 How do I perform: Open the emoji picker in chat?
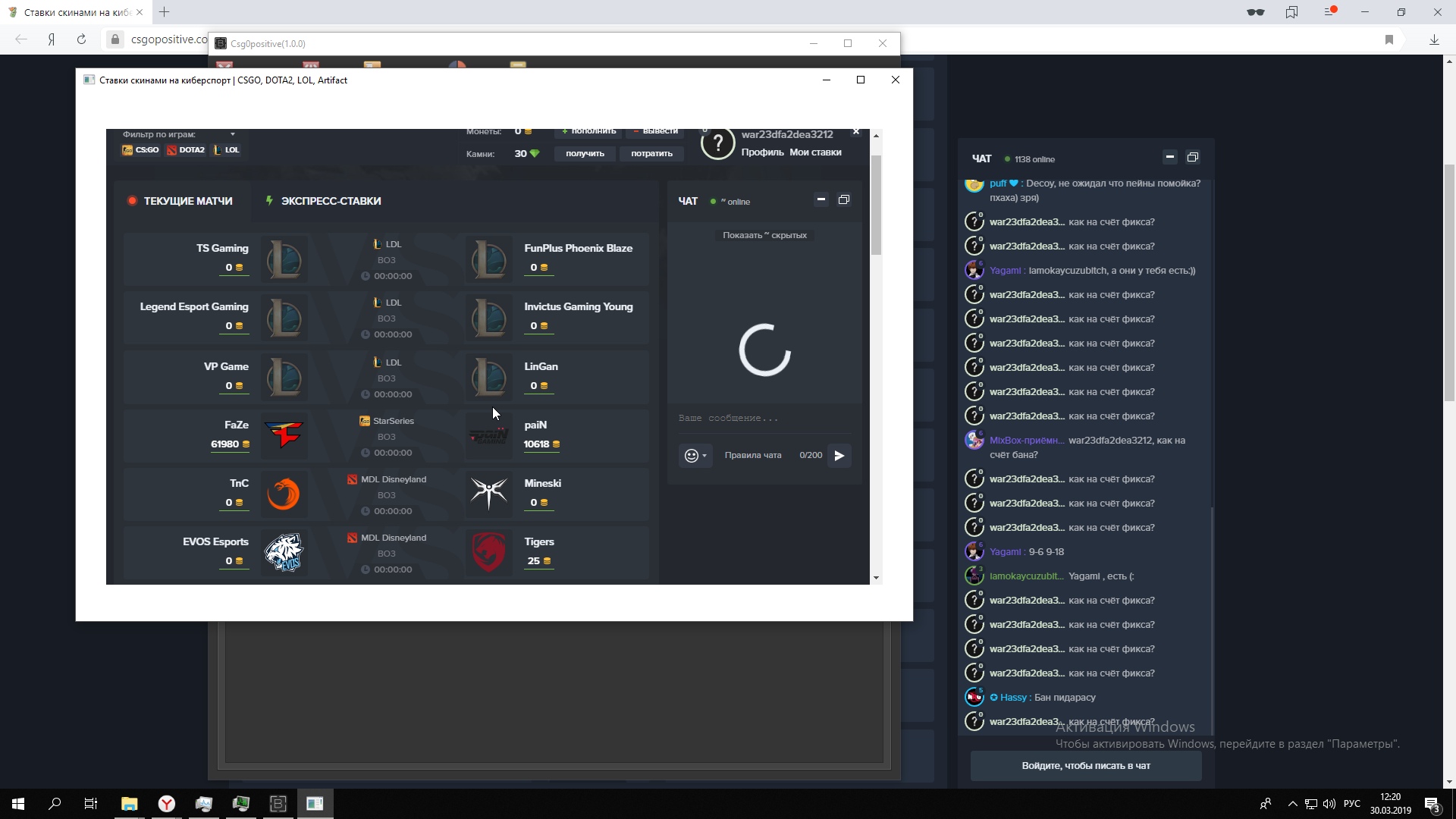[695, 456]
